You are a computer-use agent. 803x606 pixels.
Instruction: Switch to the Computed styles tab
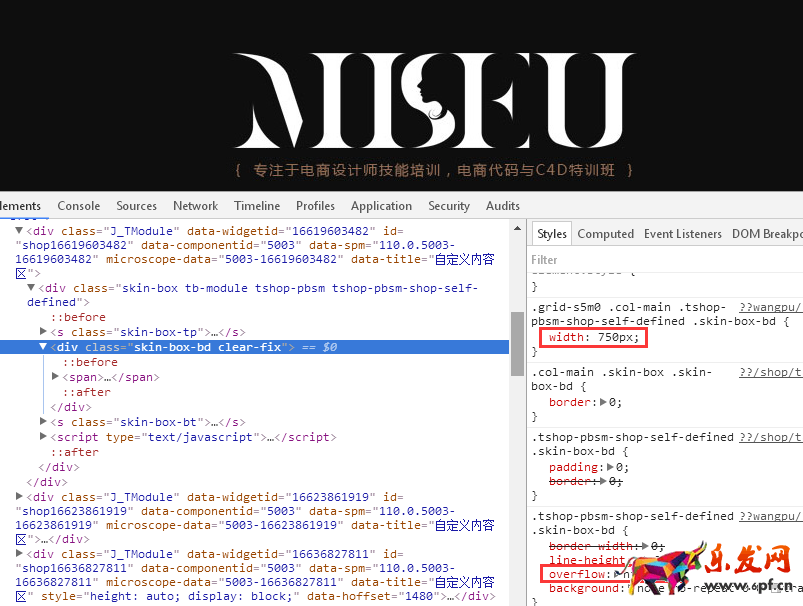click(x=605, y=234)
